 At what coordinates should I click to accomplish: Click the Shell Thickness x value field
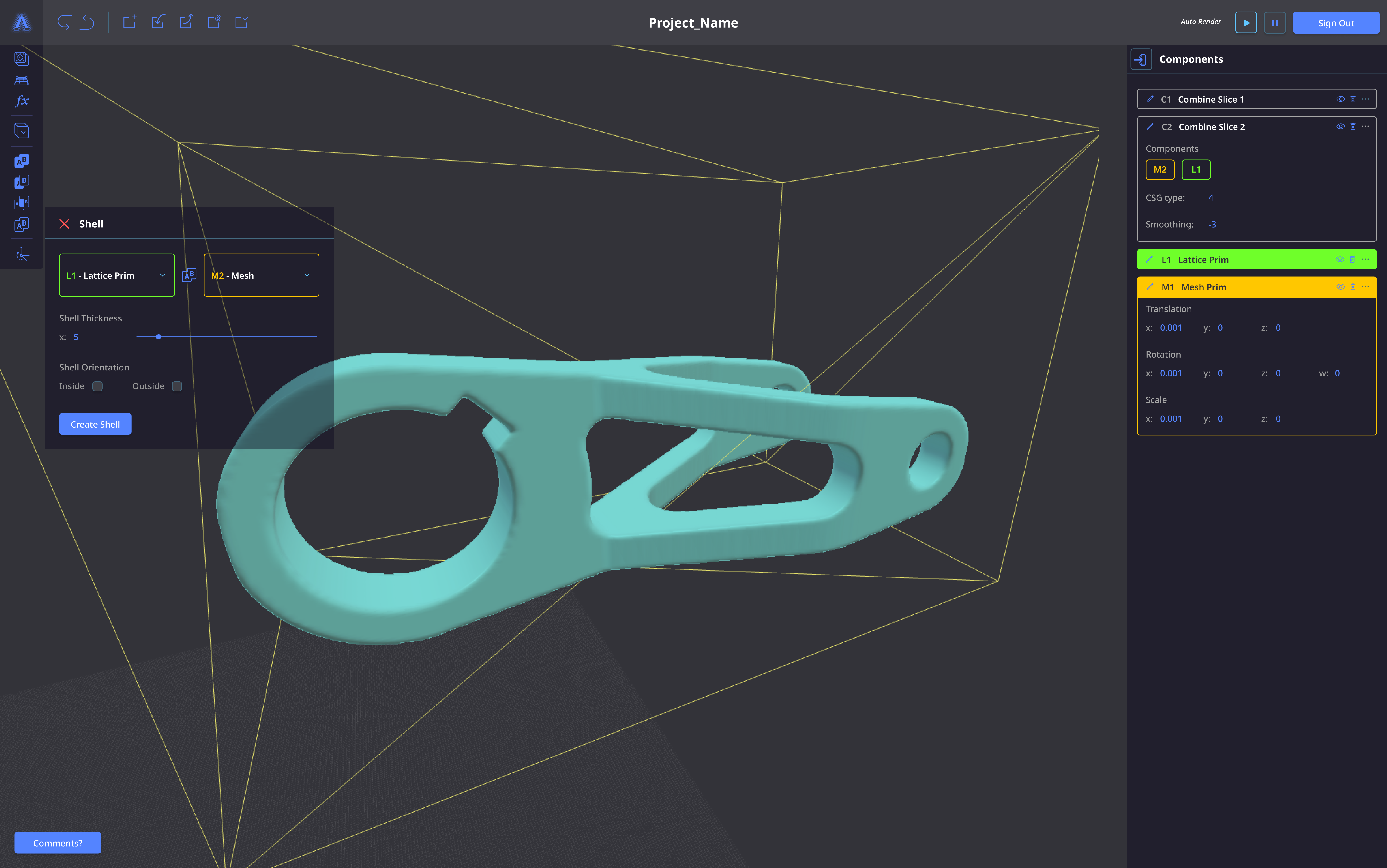(76, 337)
